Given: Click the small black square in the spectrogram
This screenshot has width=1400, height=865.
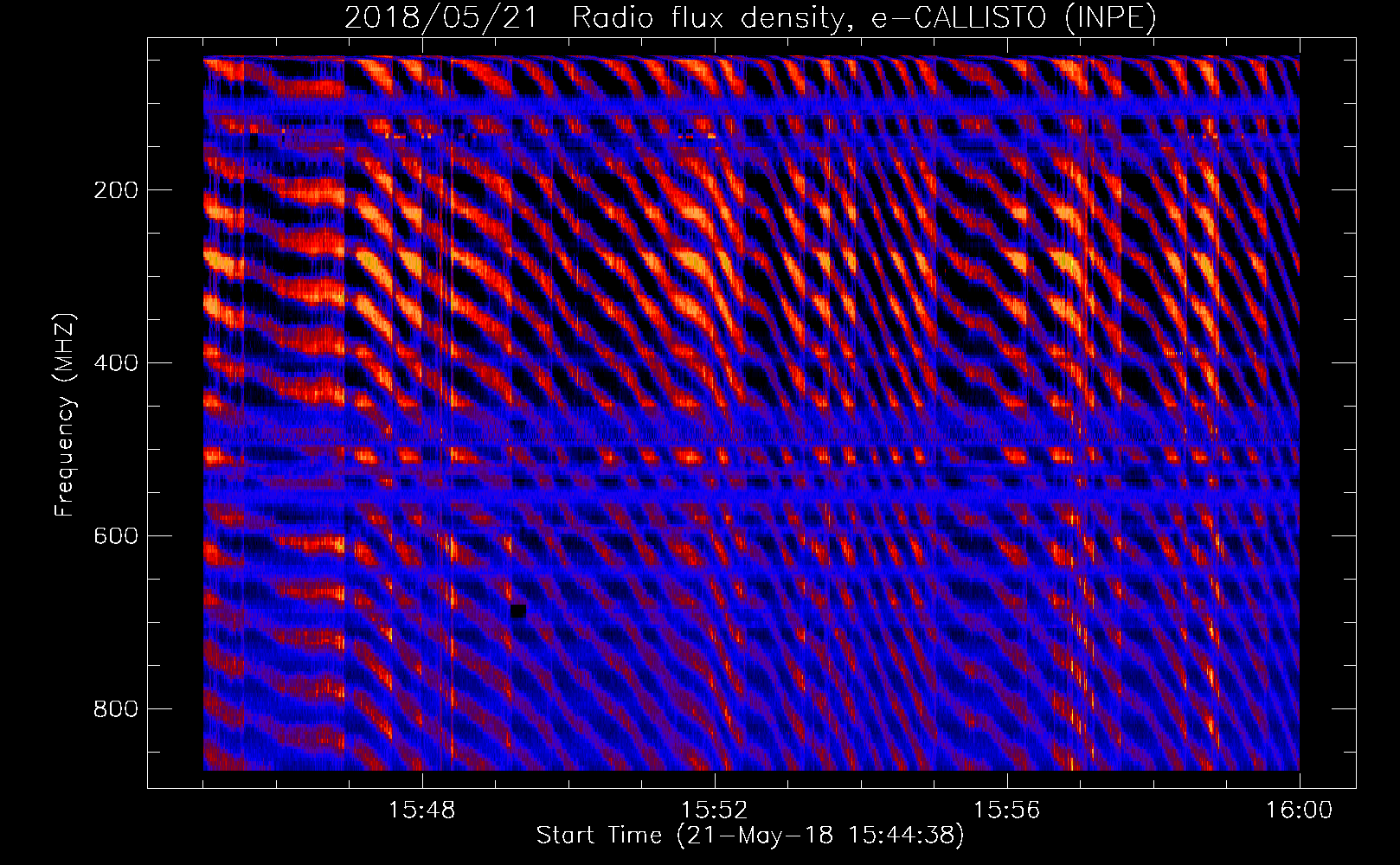Looking at the screenshot, I should (x=518, y=612).
